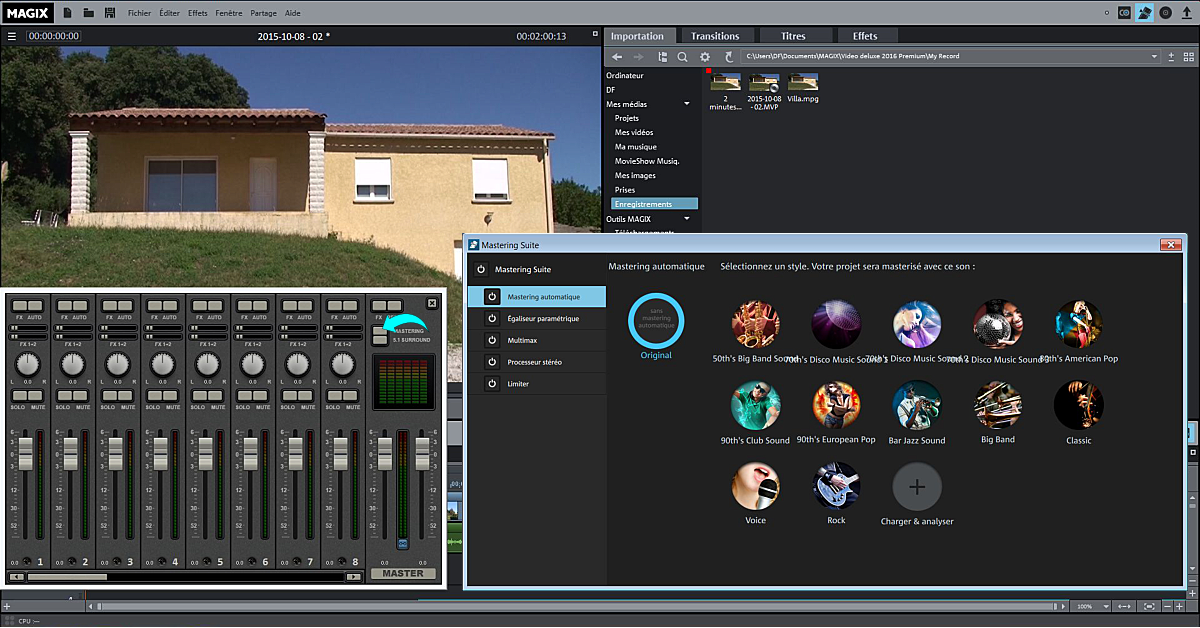1200x628 pixels.
Task: Navigate back in the media pool
Action: pyautogui.click(x=618, y=57)
